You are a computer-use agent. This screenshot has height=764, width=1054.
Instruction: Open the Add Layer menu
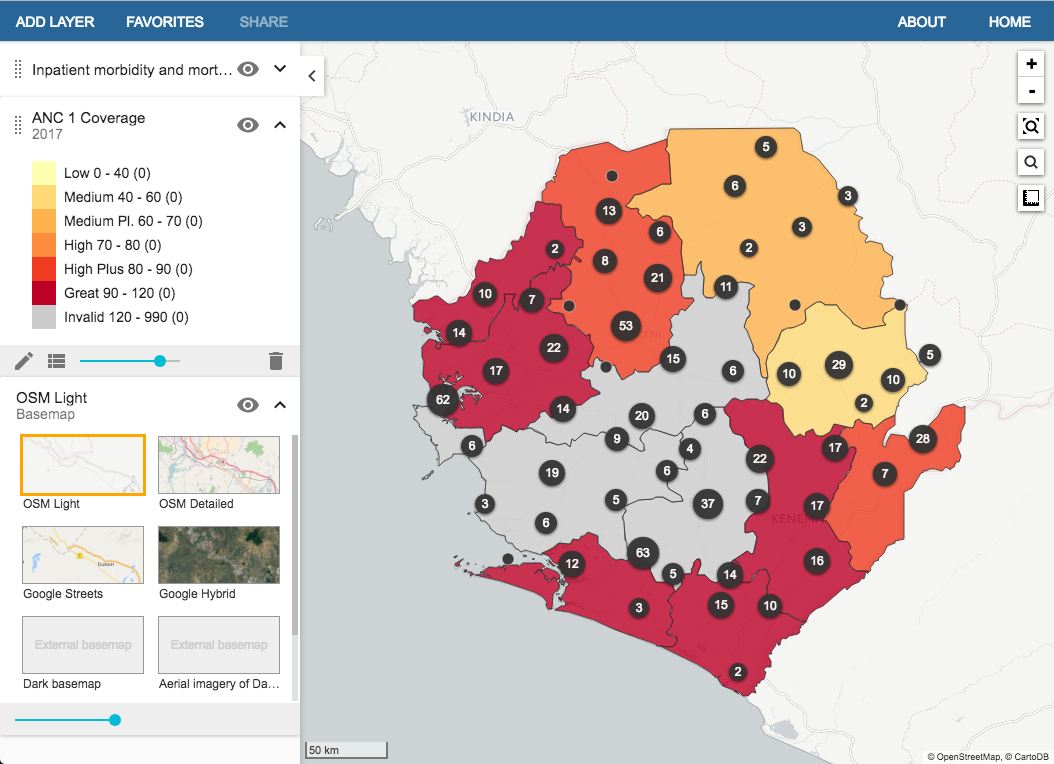[x=55, y=21]
